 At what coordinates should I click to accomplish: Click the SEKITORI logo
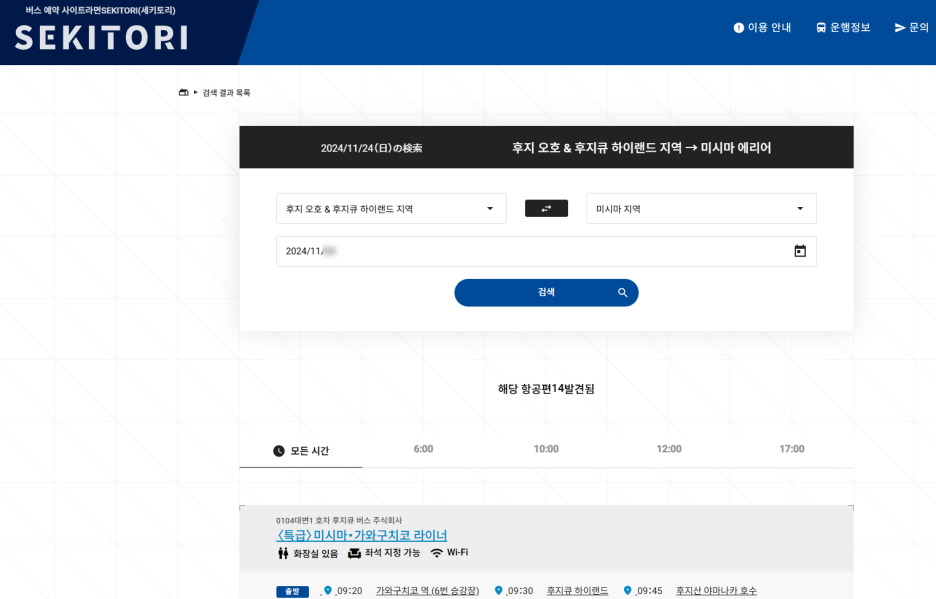click(x=101, y=38)
